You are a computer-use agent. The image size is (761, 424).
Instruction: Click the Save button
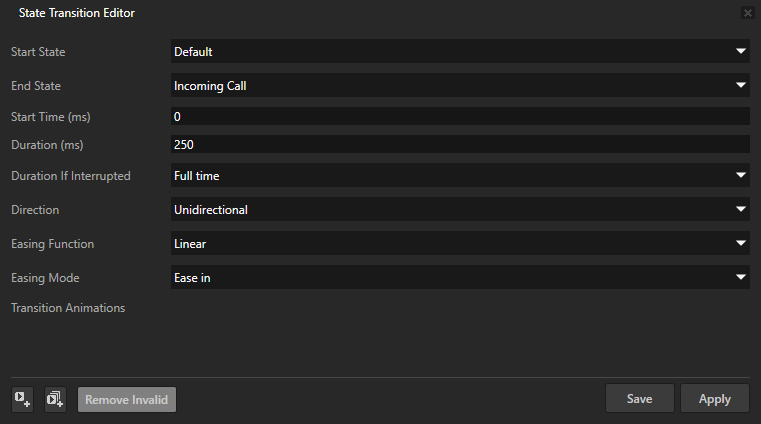coord(639,398)
